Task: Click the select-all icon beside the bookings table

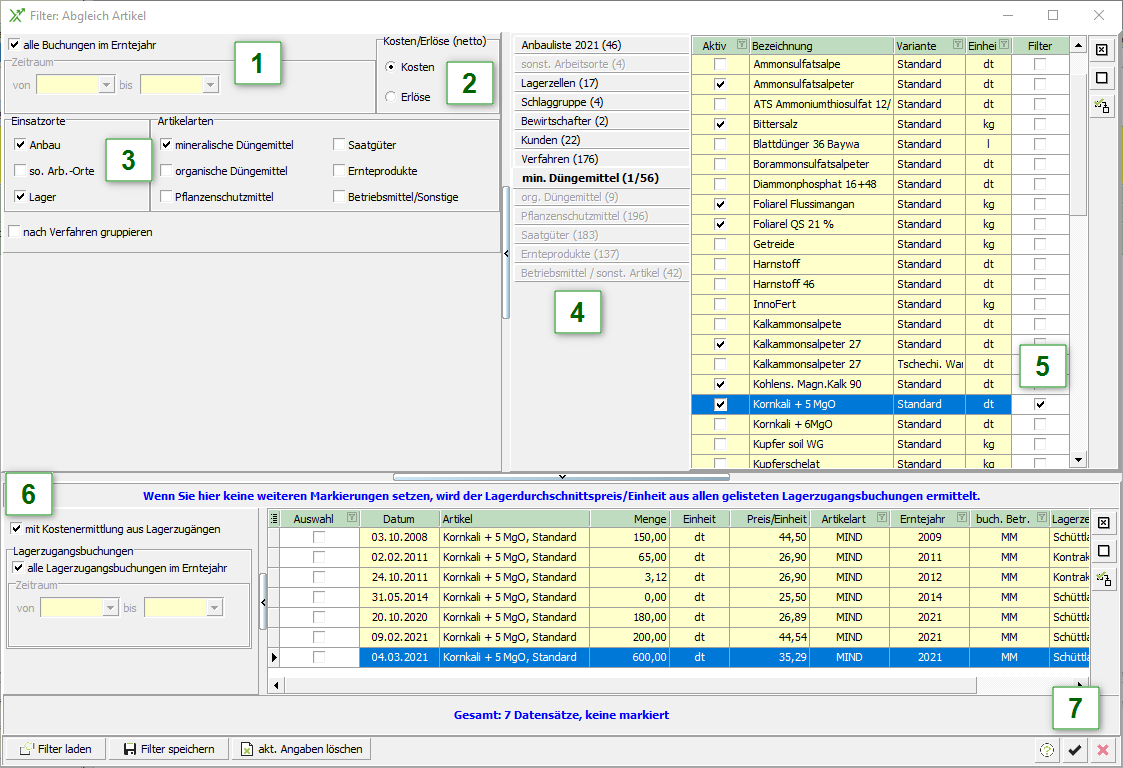Action: click(x=1102, y=523)
